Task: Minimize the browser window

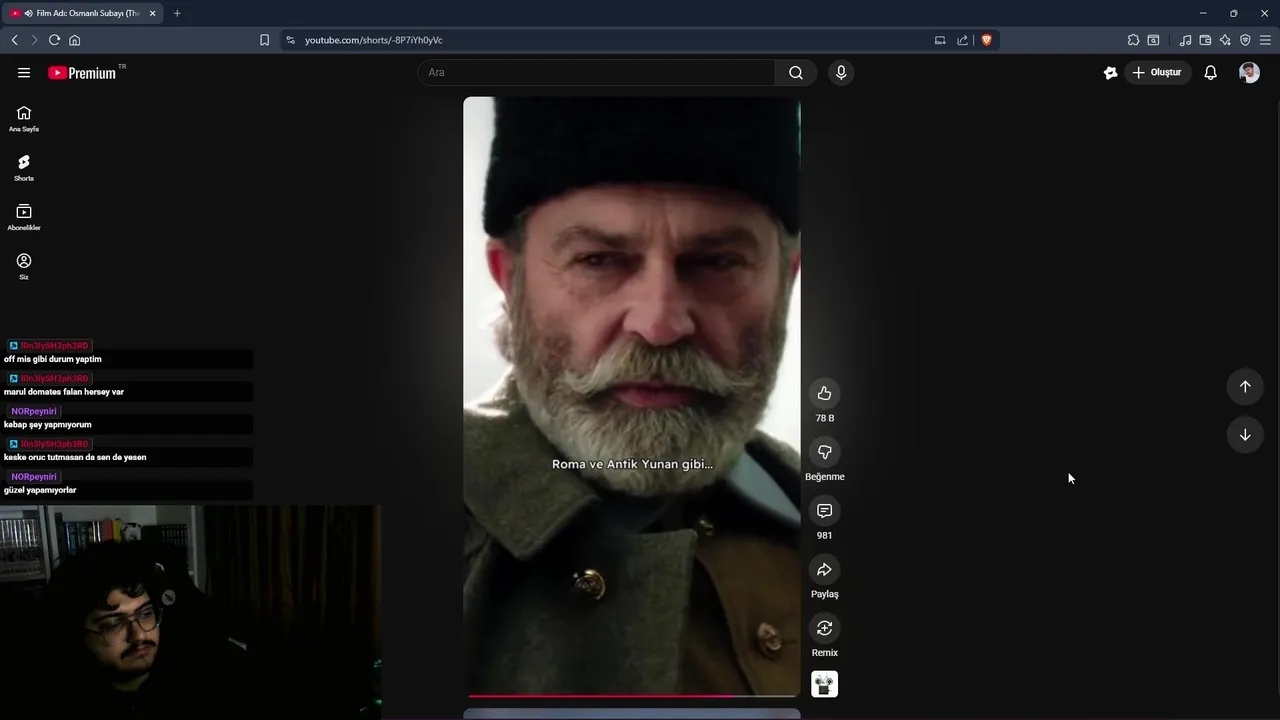Action: click(1203, 13)
